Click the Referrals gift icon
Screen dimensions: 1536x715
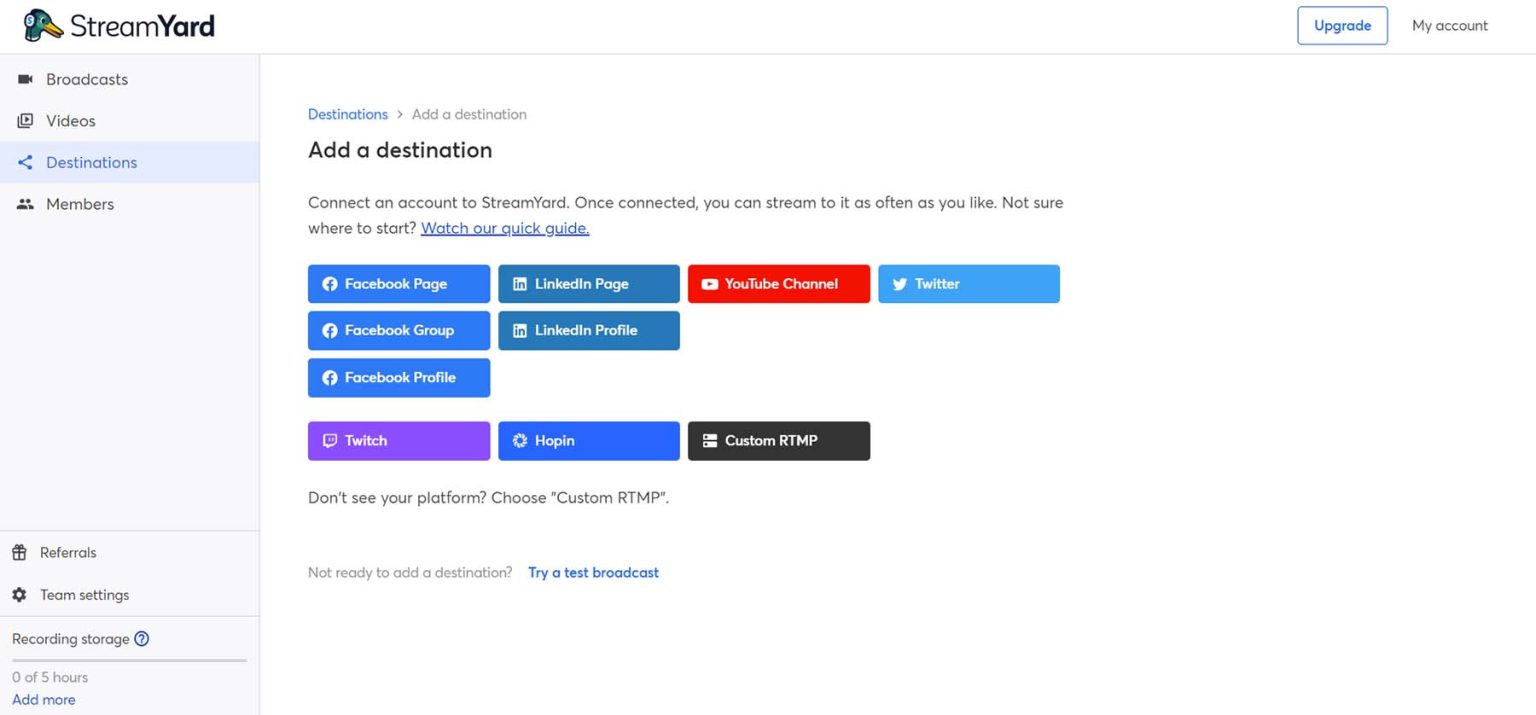click(19, 552)
